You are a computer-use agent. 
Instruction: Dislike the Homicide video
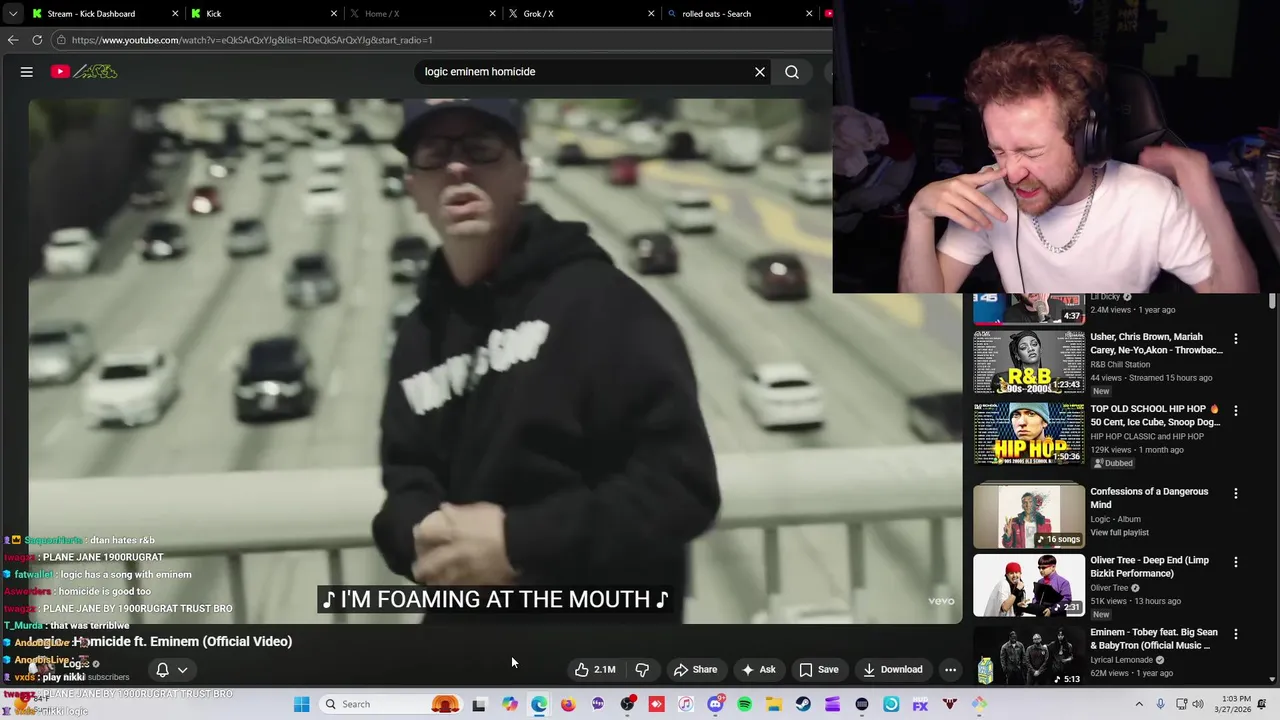click(643, 670)
